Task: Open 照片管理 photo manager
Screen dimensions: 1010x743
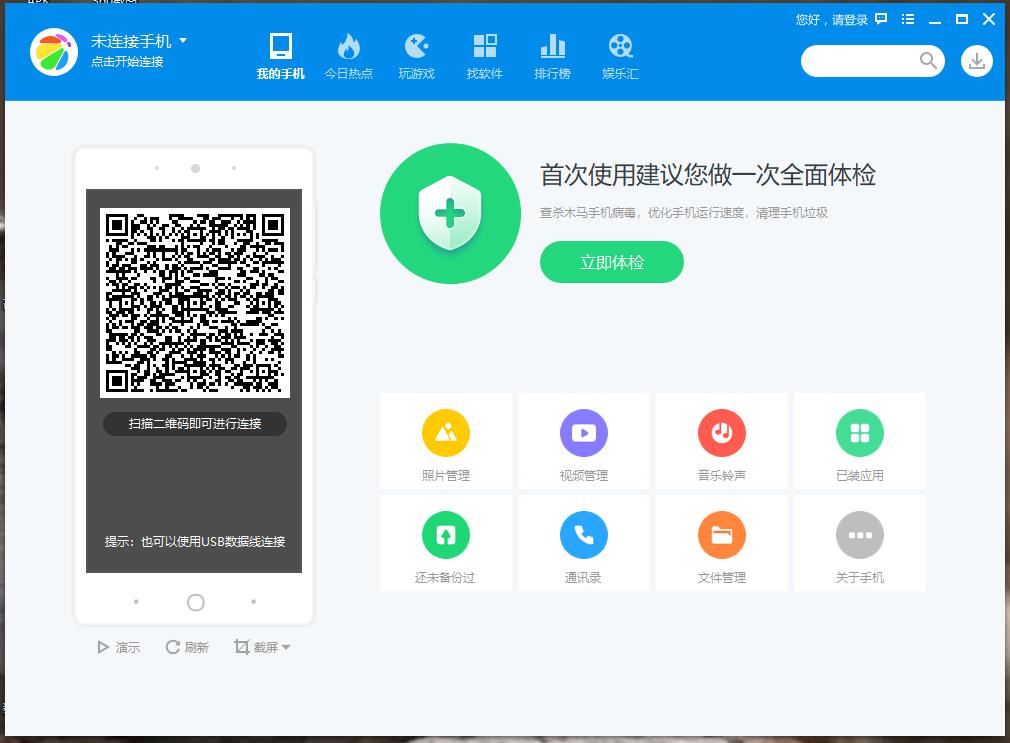Action: point(446,441)
